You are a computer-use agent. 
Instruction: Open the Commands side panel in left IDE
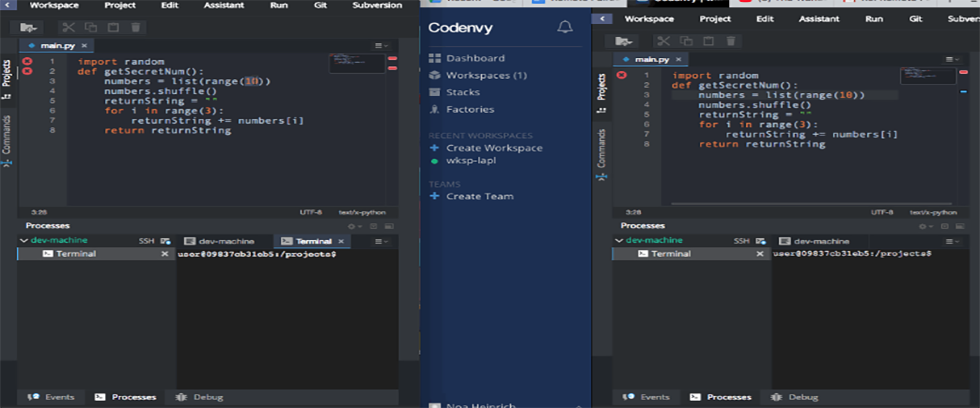click(x=7, y=140)
